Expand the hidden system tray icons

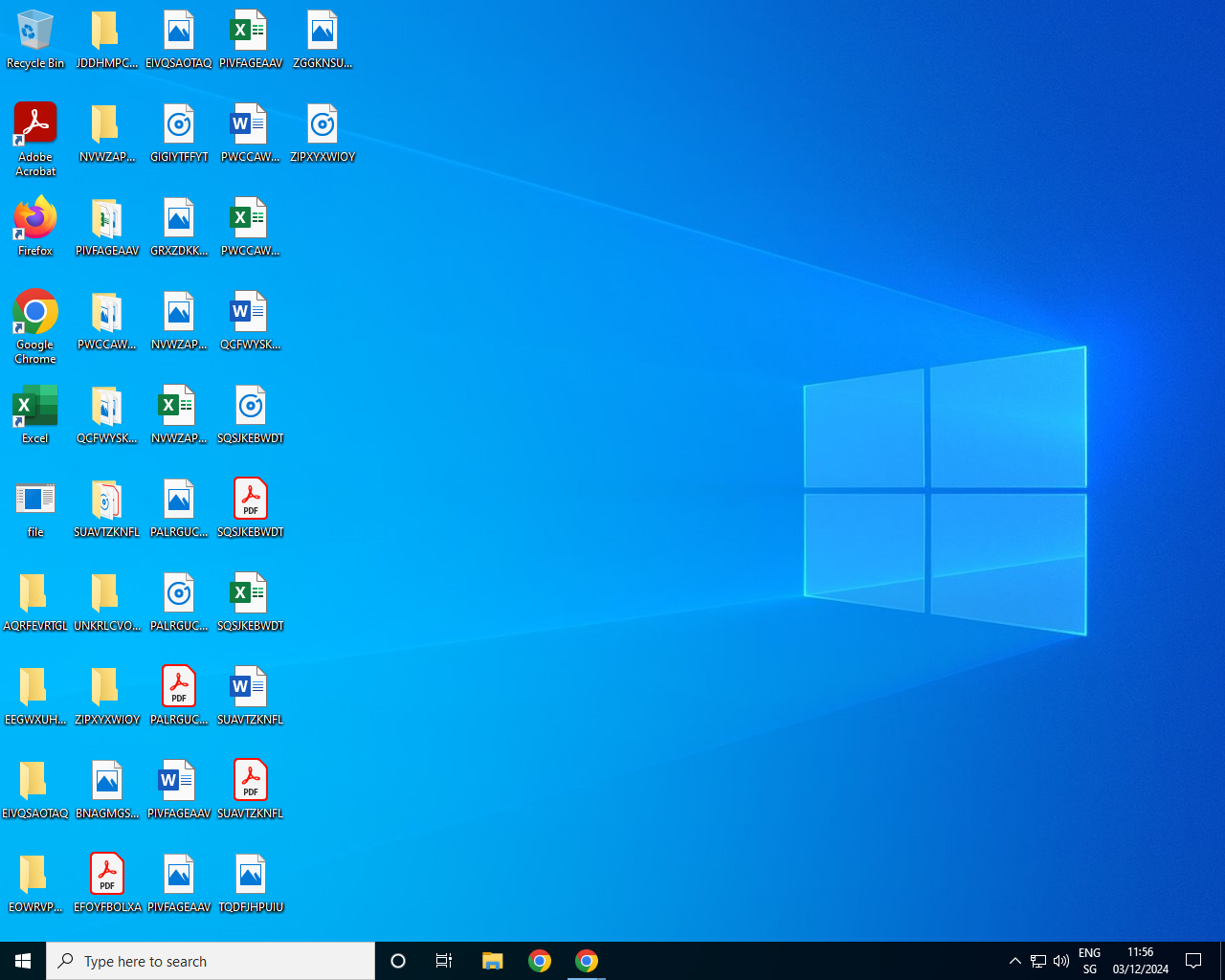[x=1015, y=961]
